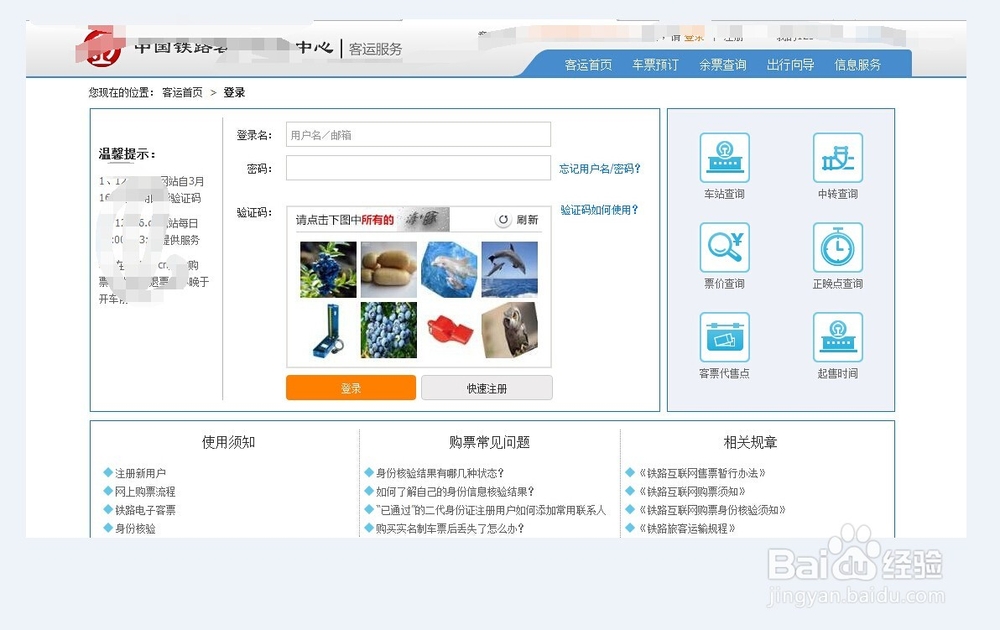
Task: Click the orange 登录 login button
Action: [x=350, y=387]
